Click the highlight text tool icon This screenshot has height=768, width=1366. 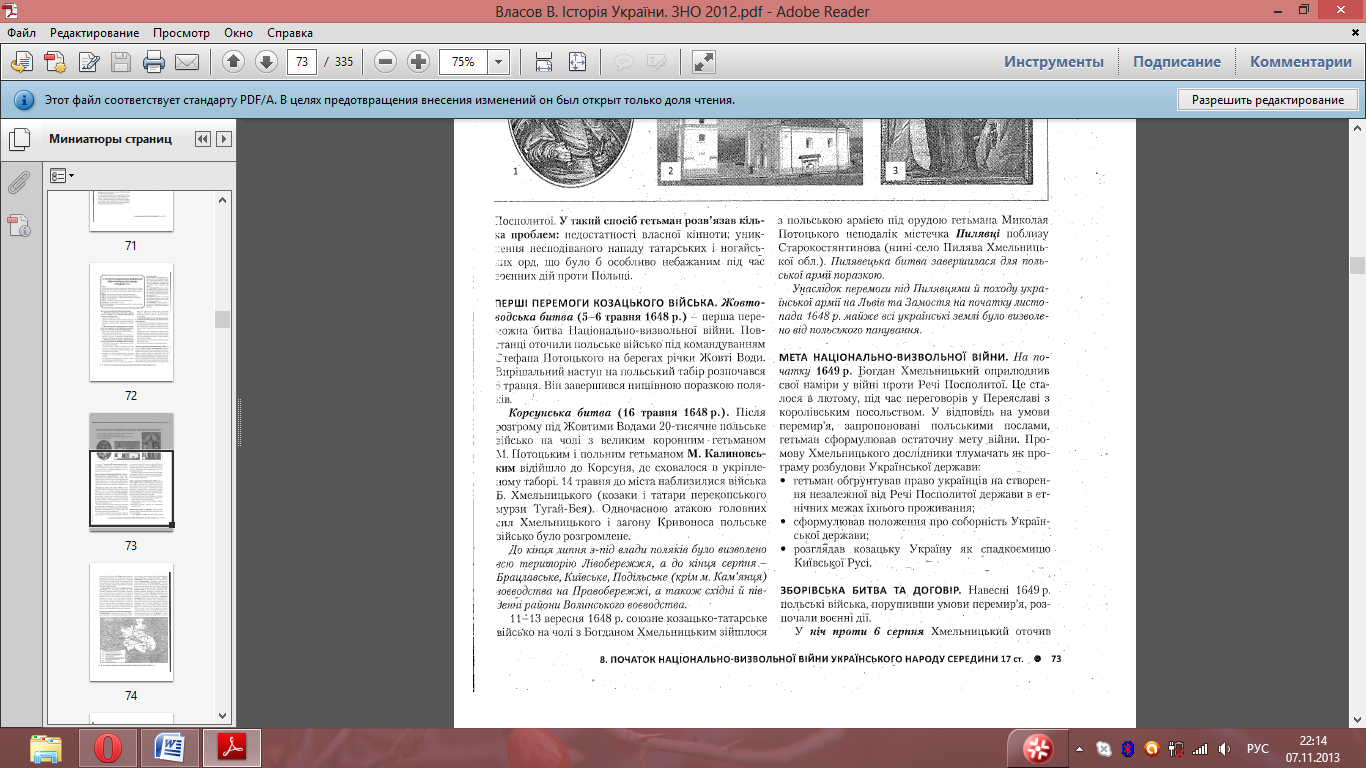tap(656, 62)
